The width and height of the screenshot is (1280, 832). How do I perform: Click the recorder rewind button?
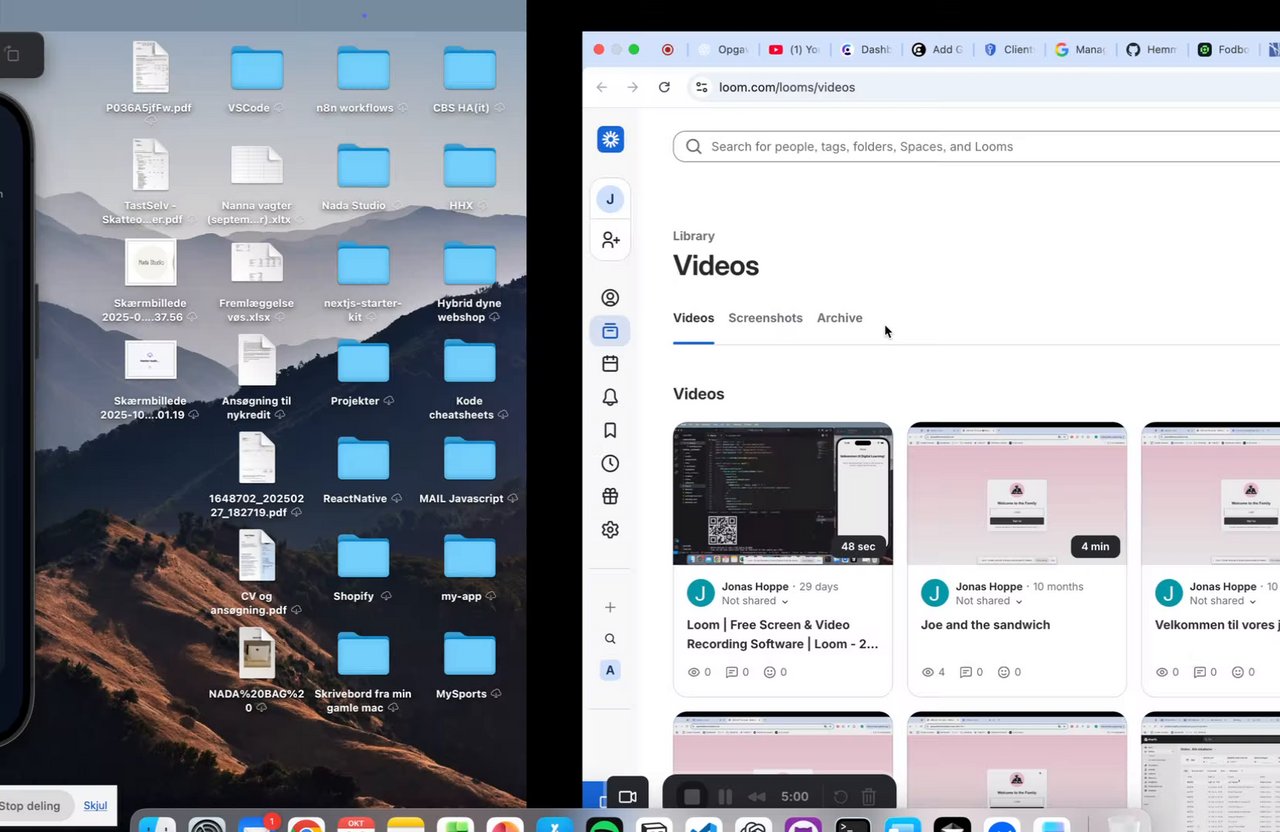[757, 797]
